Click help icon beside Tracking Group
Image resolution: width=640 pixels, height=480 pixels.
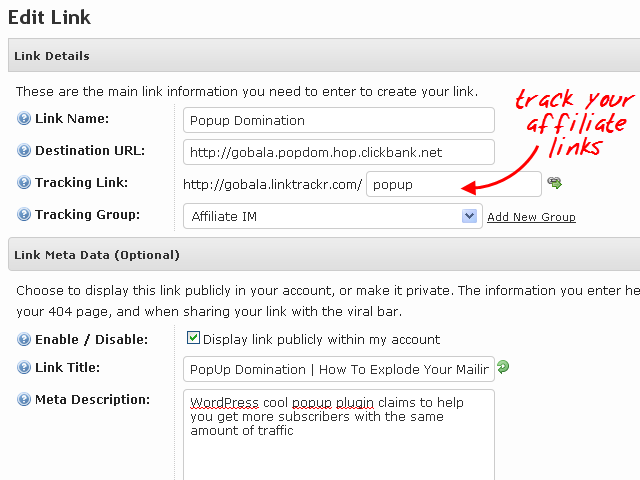tap(24, 214)
